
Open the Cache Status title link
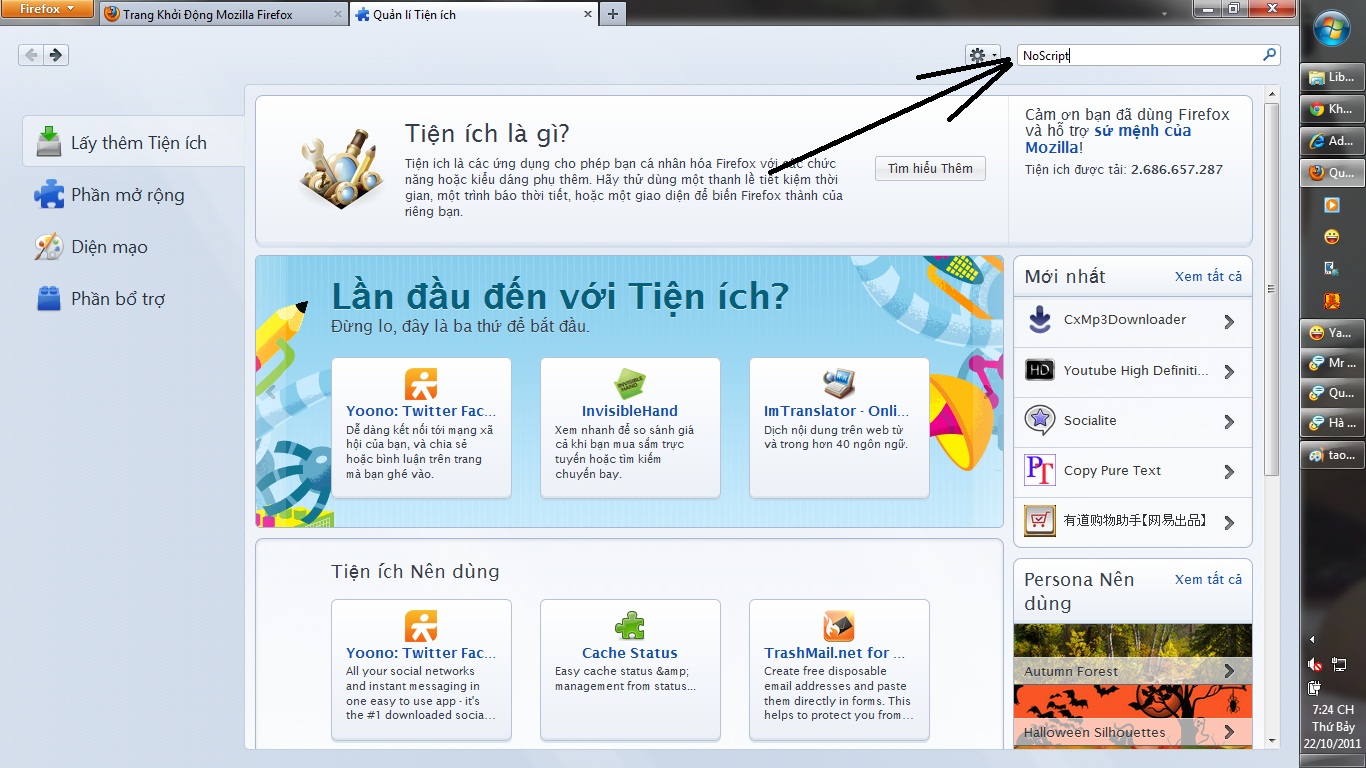630,653
